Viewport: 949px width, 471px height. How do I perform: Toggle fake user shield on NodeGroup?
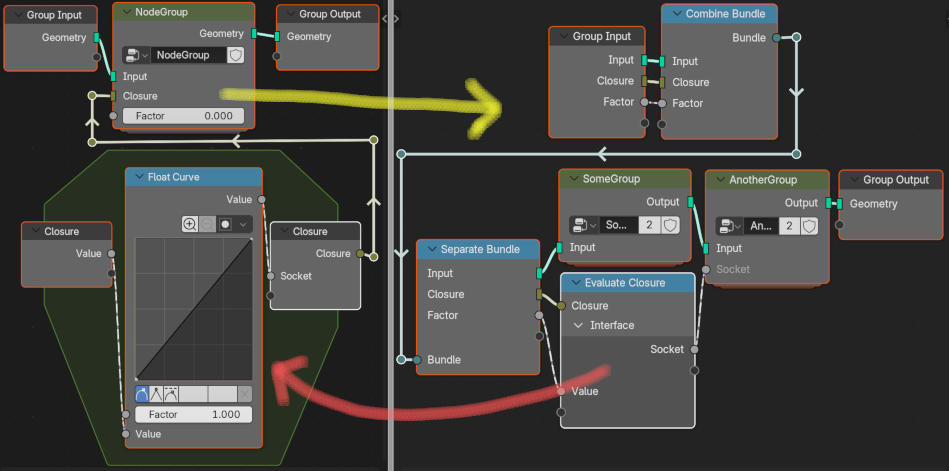pos(236,55)
